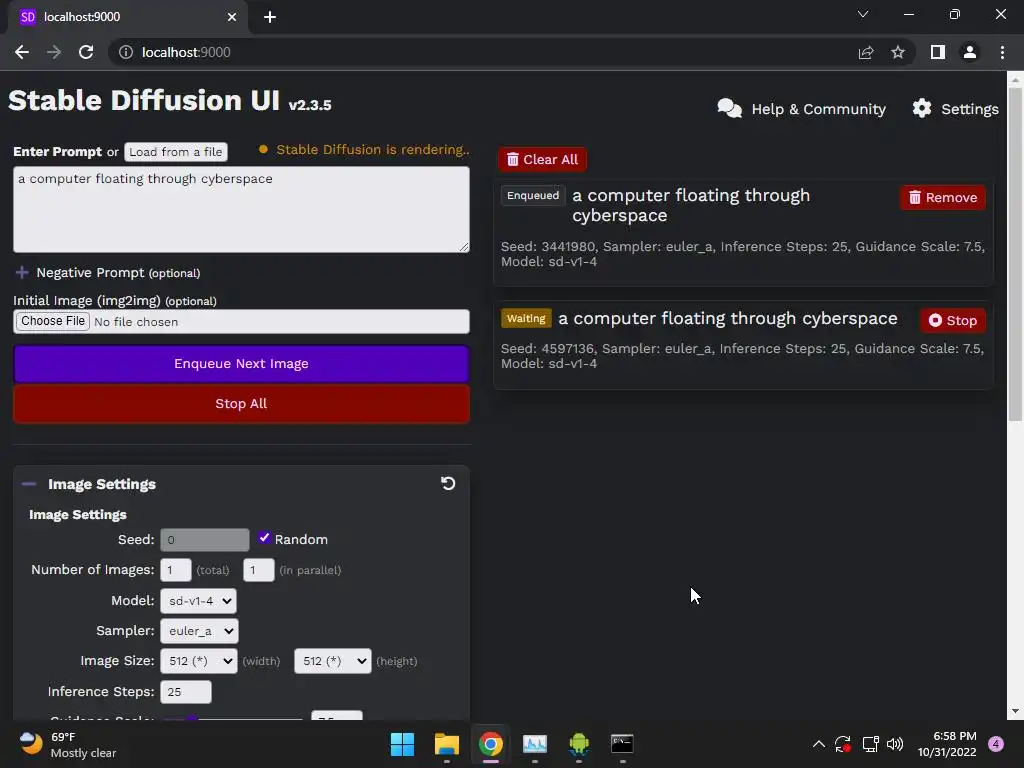Open network icon in system tray
This screenshot has width=1024, height=768.
tap(870, 744)
